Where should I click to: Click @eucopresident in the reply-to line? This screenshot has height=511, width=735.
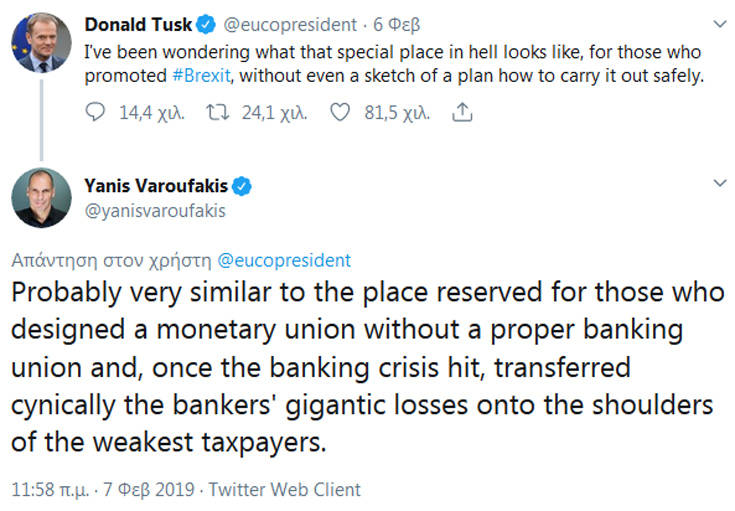click(x=283, y=261)
